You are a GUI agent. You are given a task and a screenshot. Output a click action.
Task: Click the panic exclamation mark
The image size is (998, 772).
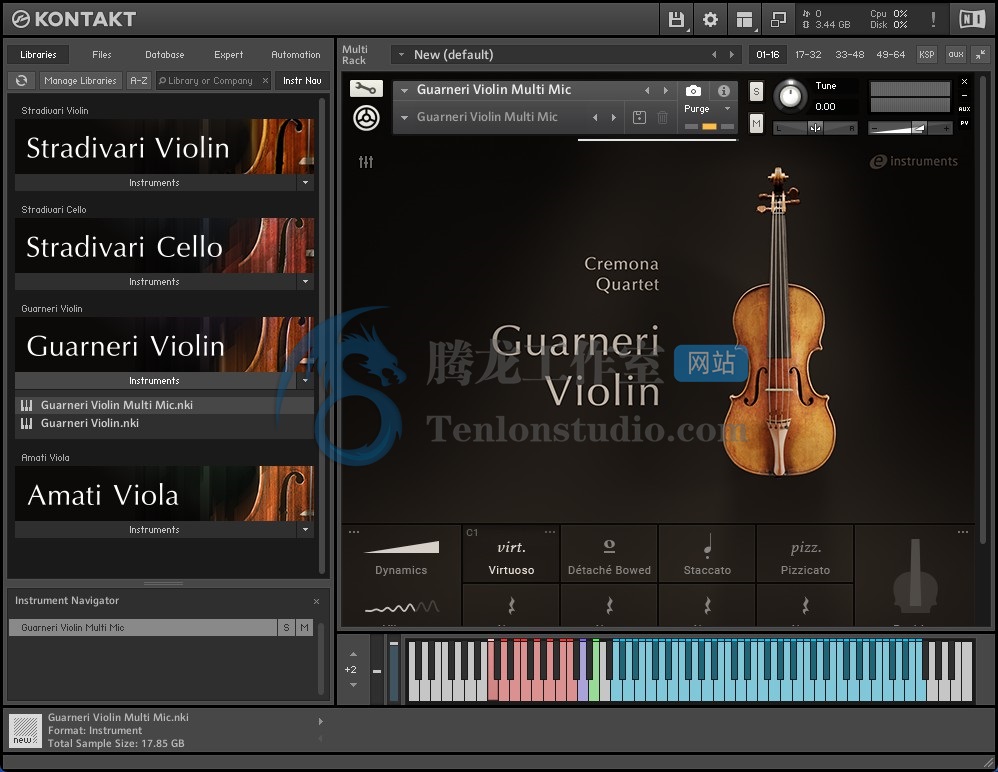(x=933, y=20)
